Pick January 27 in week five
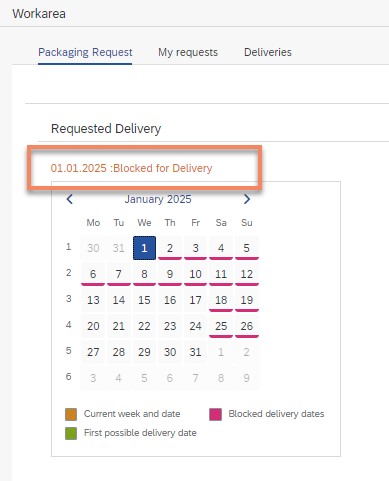 pos(93,352)
